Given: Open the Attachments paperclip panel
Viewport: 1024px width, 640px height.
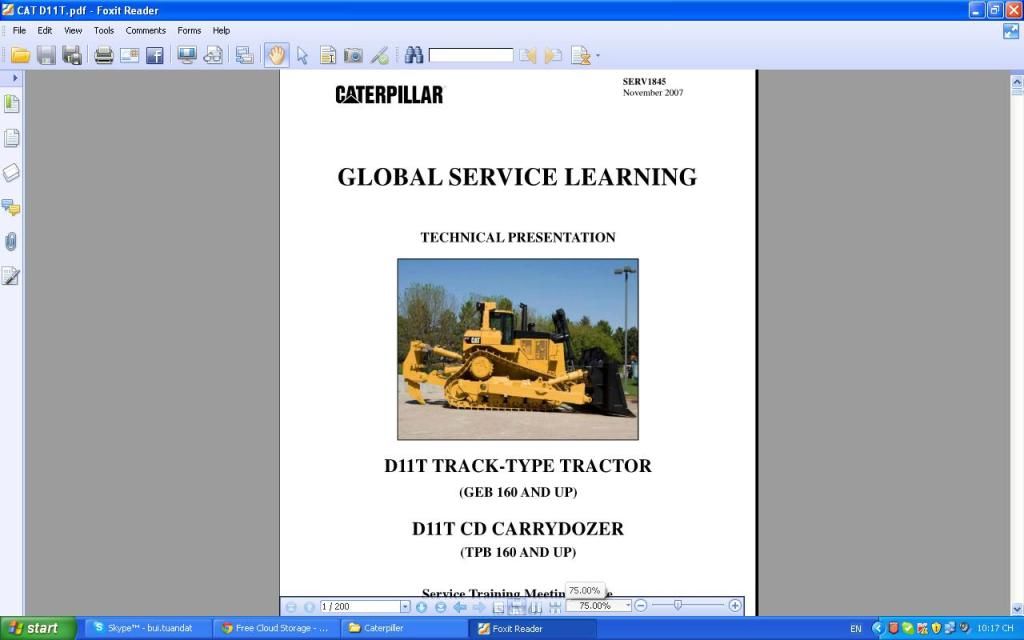Looking at the screenshot, I should (11, 242).
